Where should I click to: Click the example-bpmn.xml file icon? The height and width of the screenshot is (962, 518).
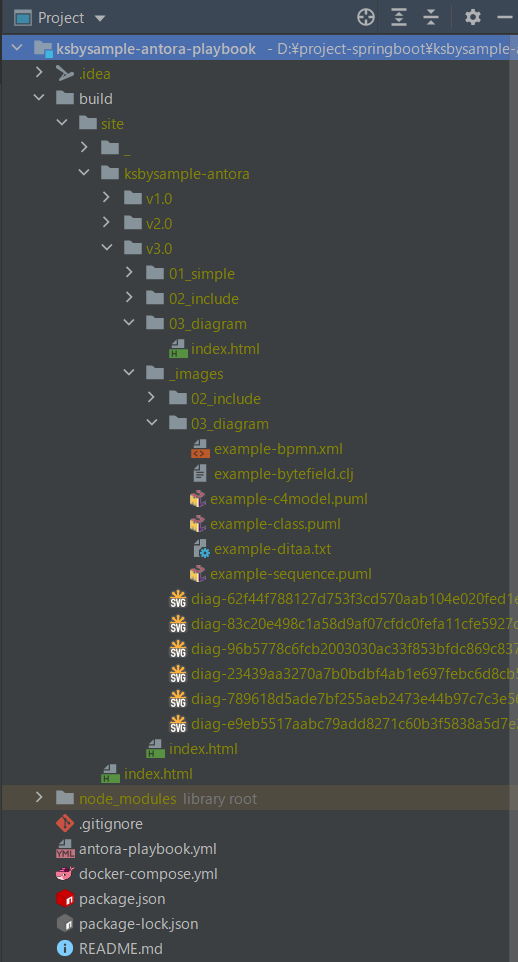[x=199, y=449]
